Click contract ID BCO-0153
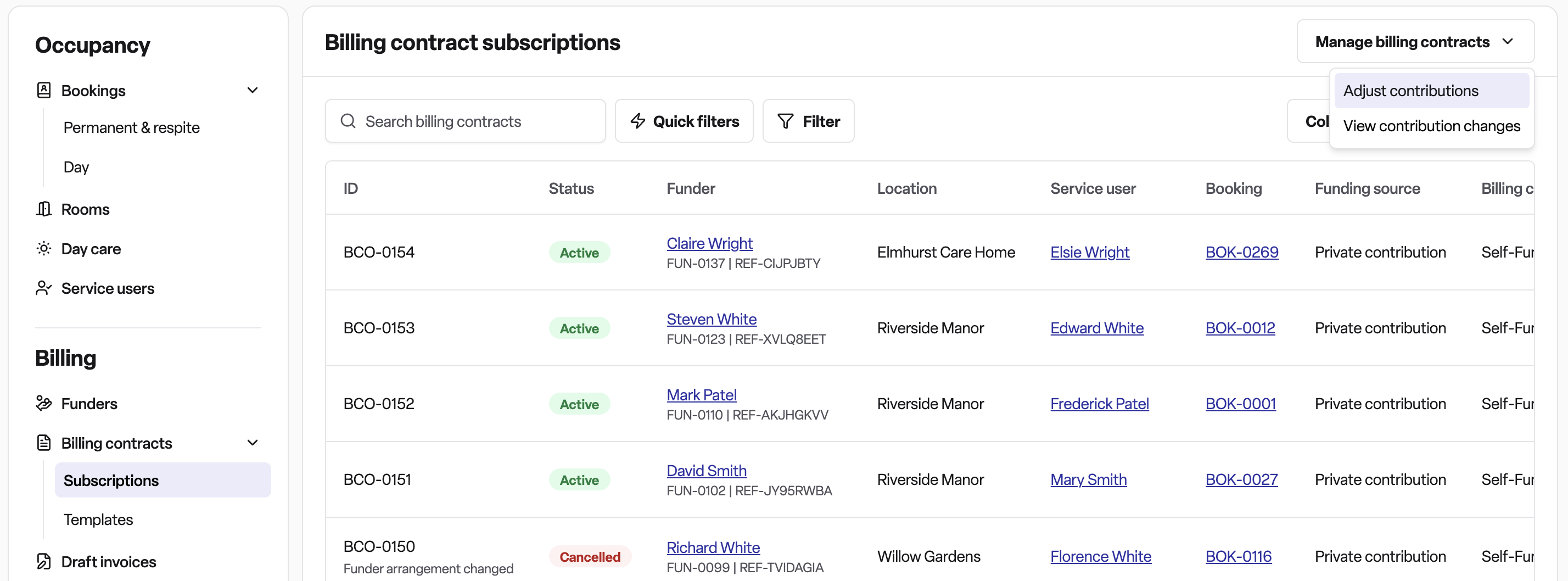This screenshot has height=581, width=1568. 379,328
